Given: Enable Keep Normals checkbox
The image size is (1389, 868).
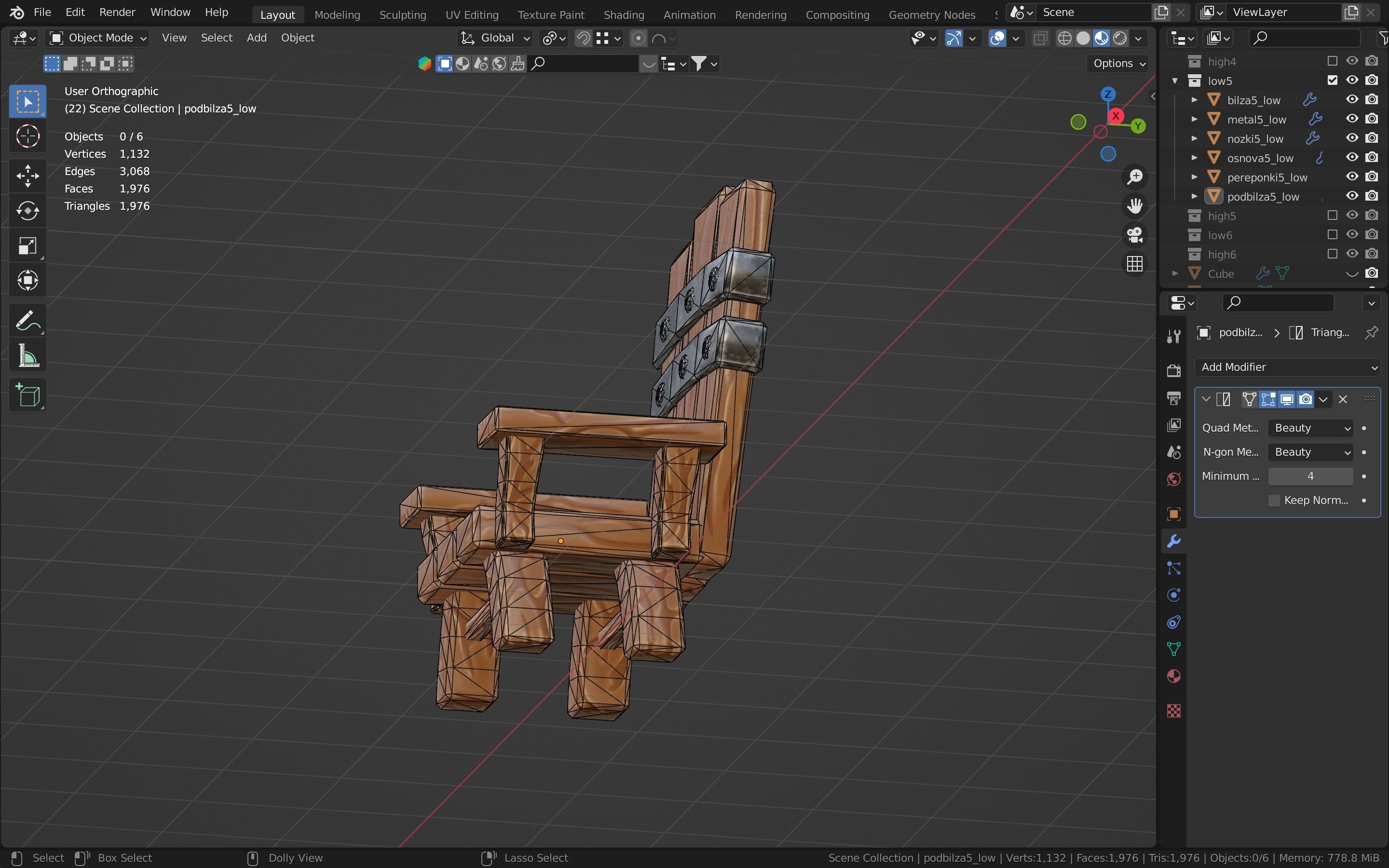Looking at the screenshot, I should (1274, 501).
